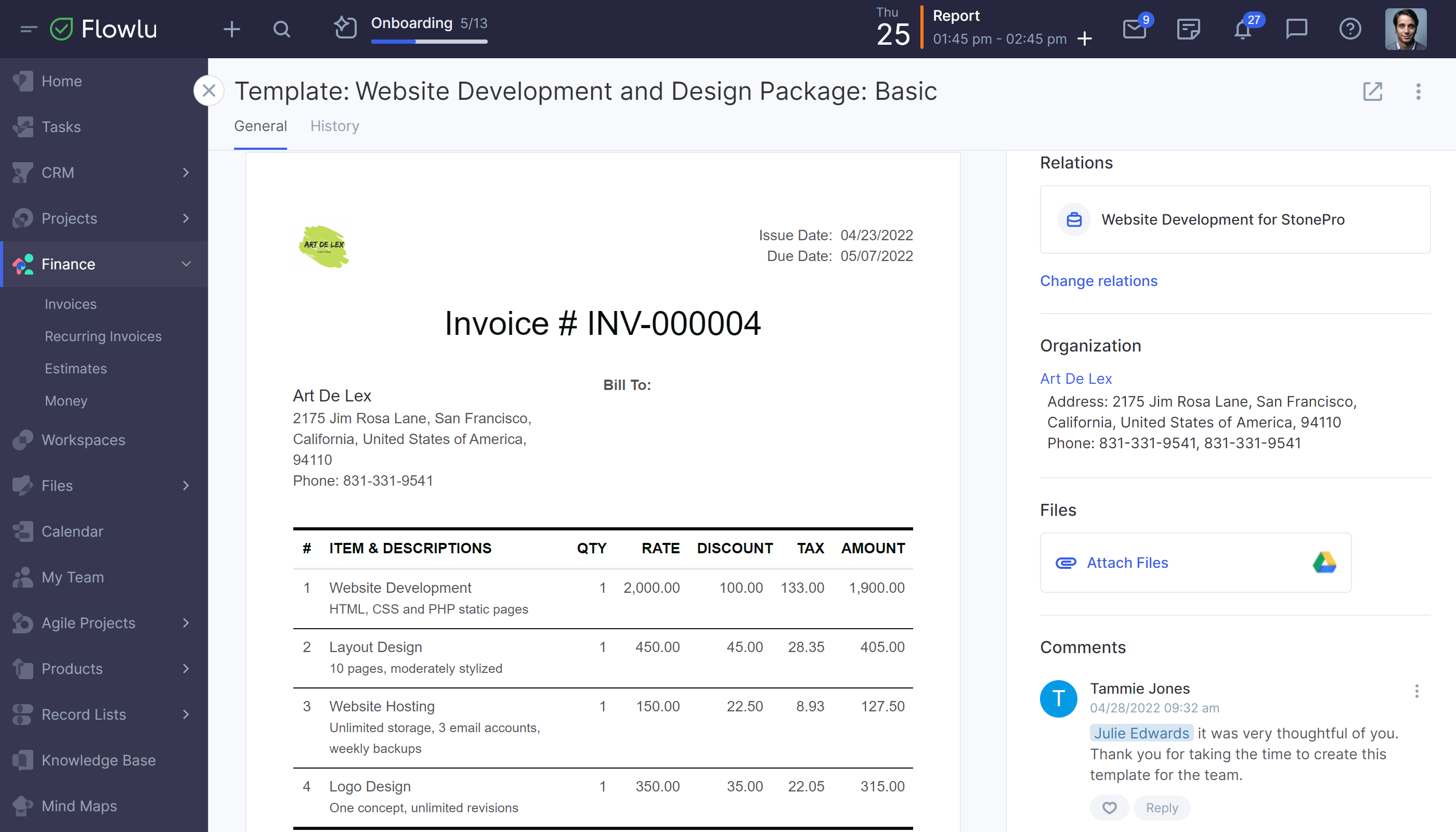1456x832 pixels.
Task: Click the Flowlu home icon in sidebar
Action: click(62, 27)
